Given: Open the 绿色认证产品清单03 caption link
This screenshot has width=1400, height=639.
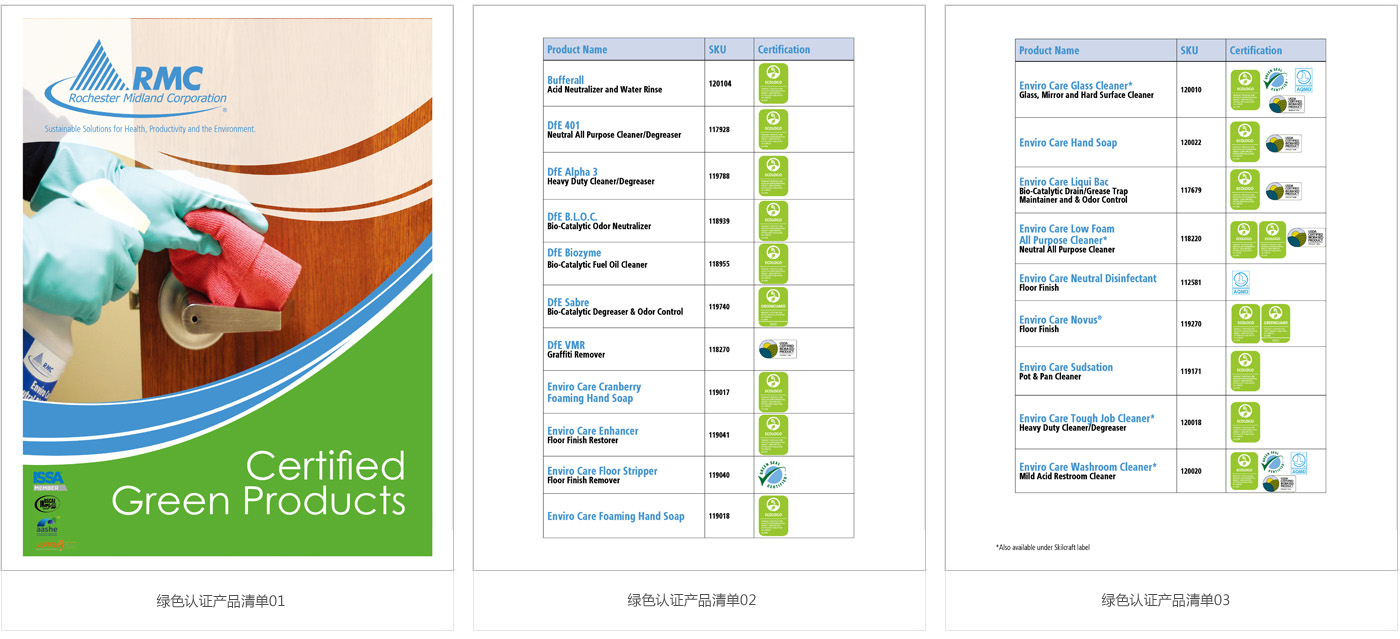Looking at the screenshot, I should point(1165,601).
